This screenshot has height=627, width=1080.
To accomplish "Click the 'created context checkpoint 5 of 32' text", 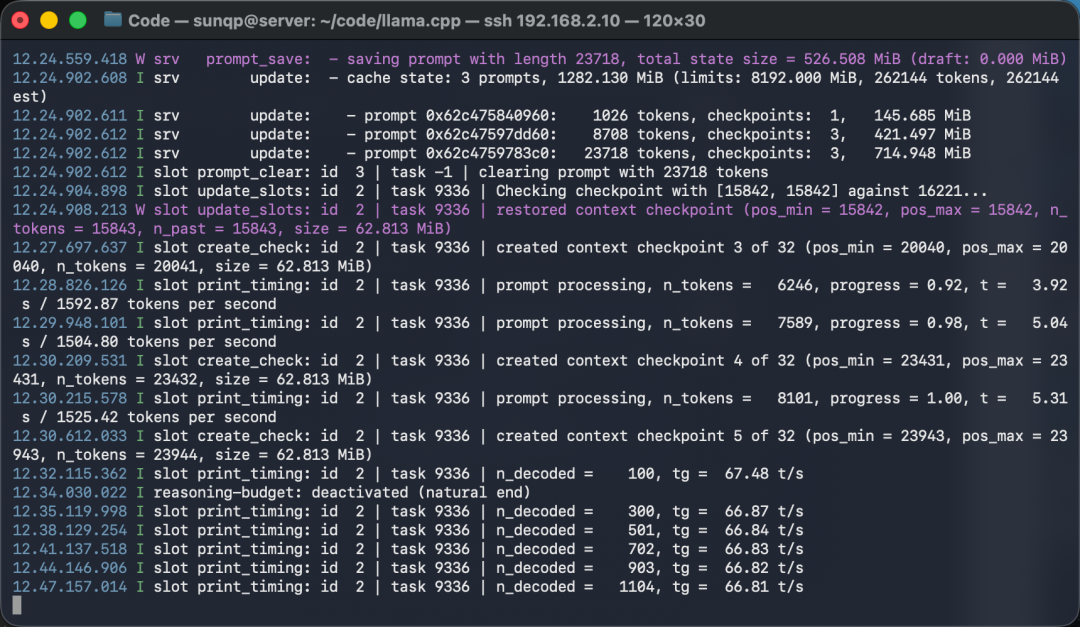I will pos(645,435).
